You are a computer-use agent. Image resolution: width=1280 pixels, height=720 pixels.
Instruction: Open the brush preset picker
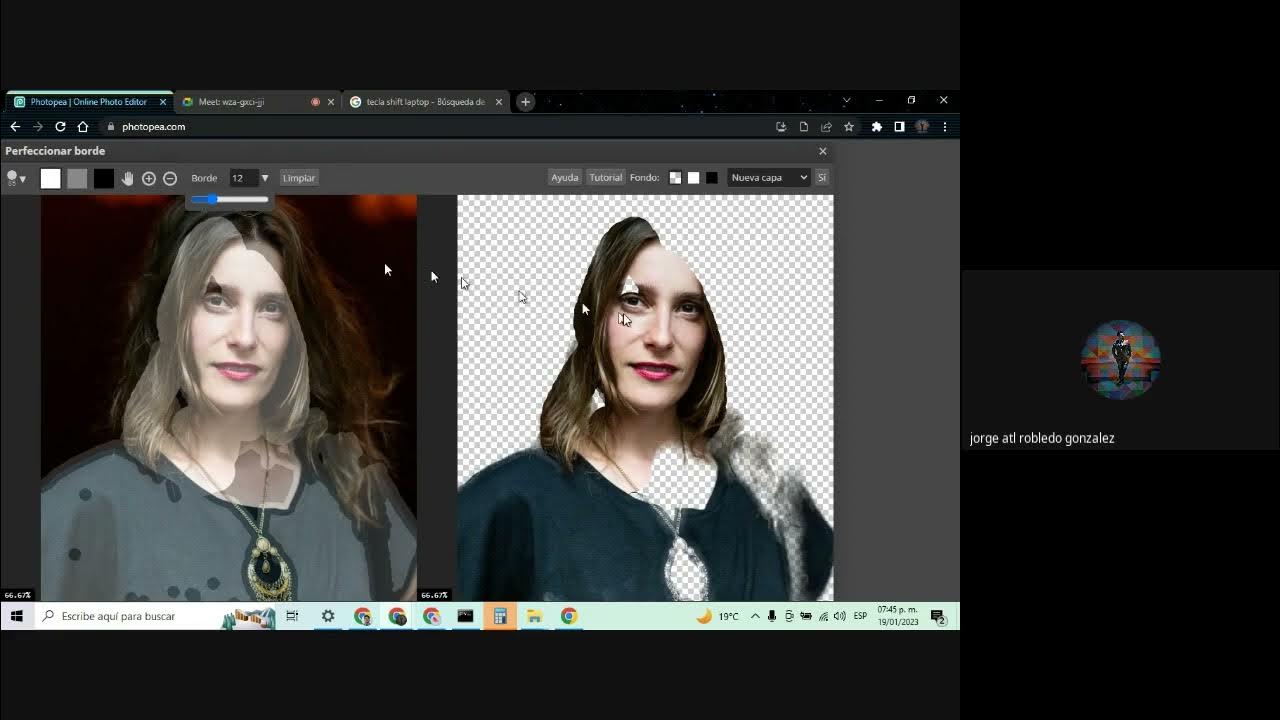click(16, 178)
